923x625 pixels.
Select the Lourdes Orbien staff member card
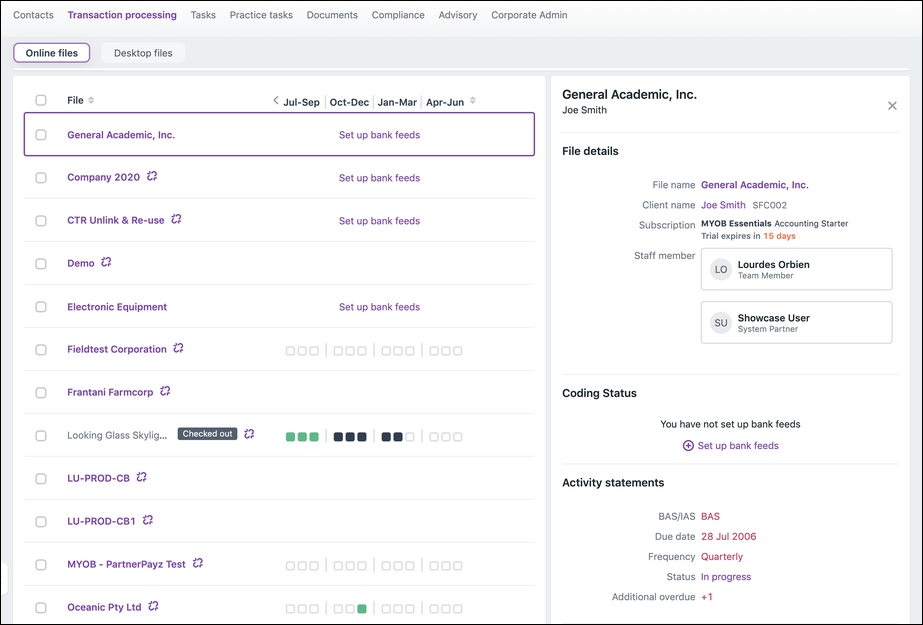(x=796, y=269)
